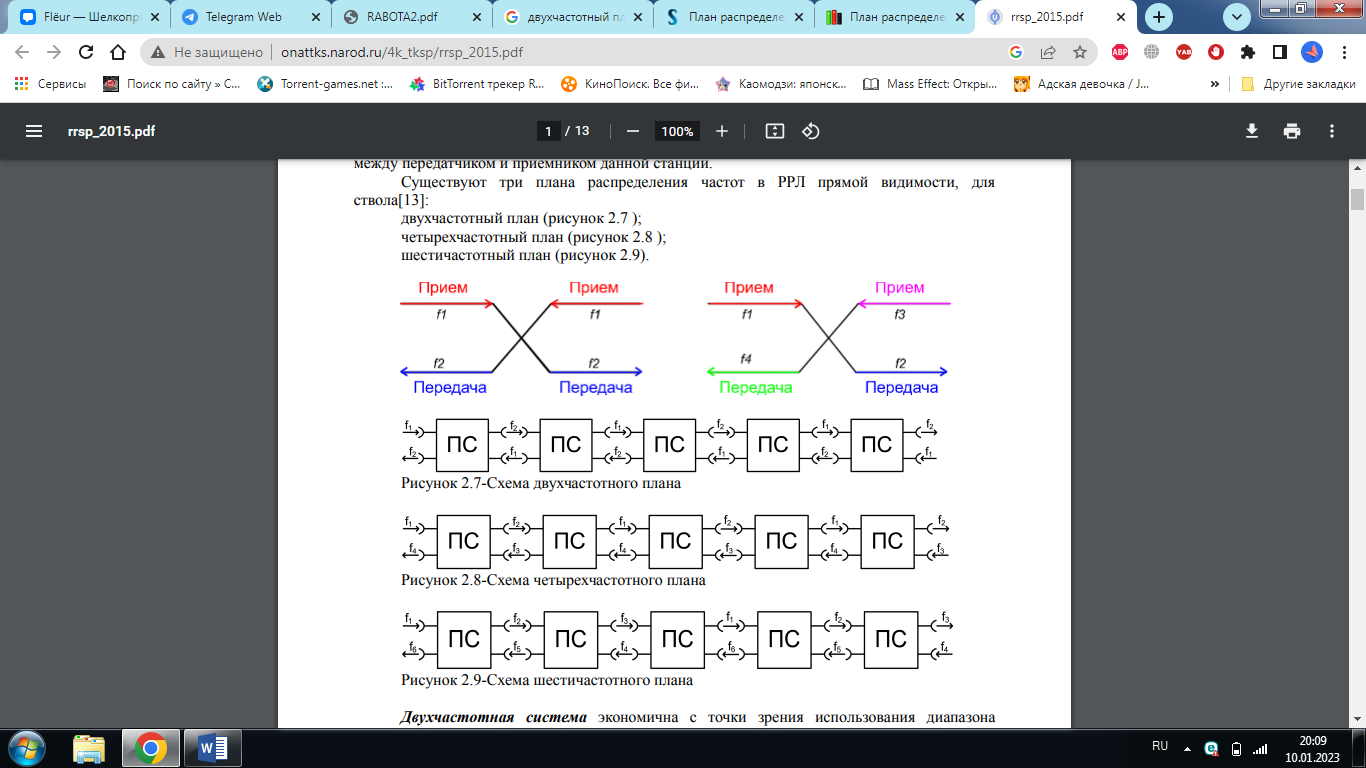Open the Mass Effect bookmark
The height and width of the screenshot is (768, 1366).
pyautogui.click(x=931, y=84)
